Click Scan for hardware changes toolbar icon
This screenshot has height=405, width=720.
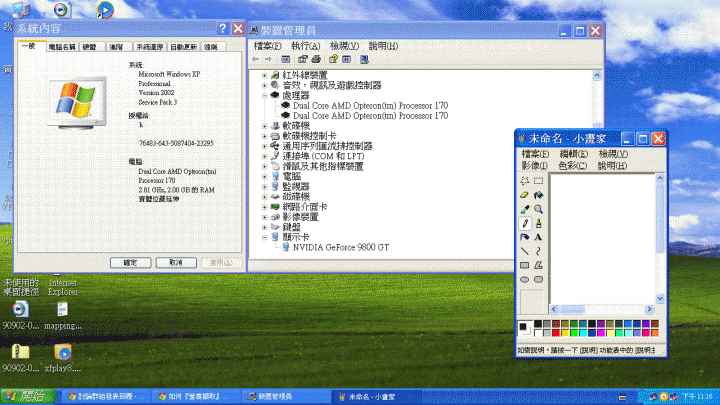364,59
